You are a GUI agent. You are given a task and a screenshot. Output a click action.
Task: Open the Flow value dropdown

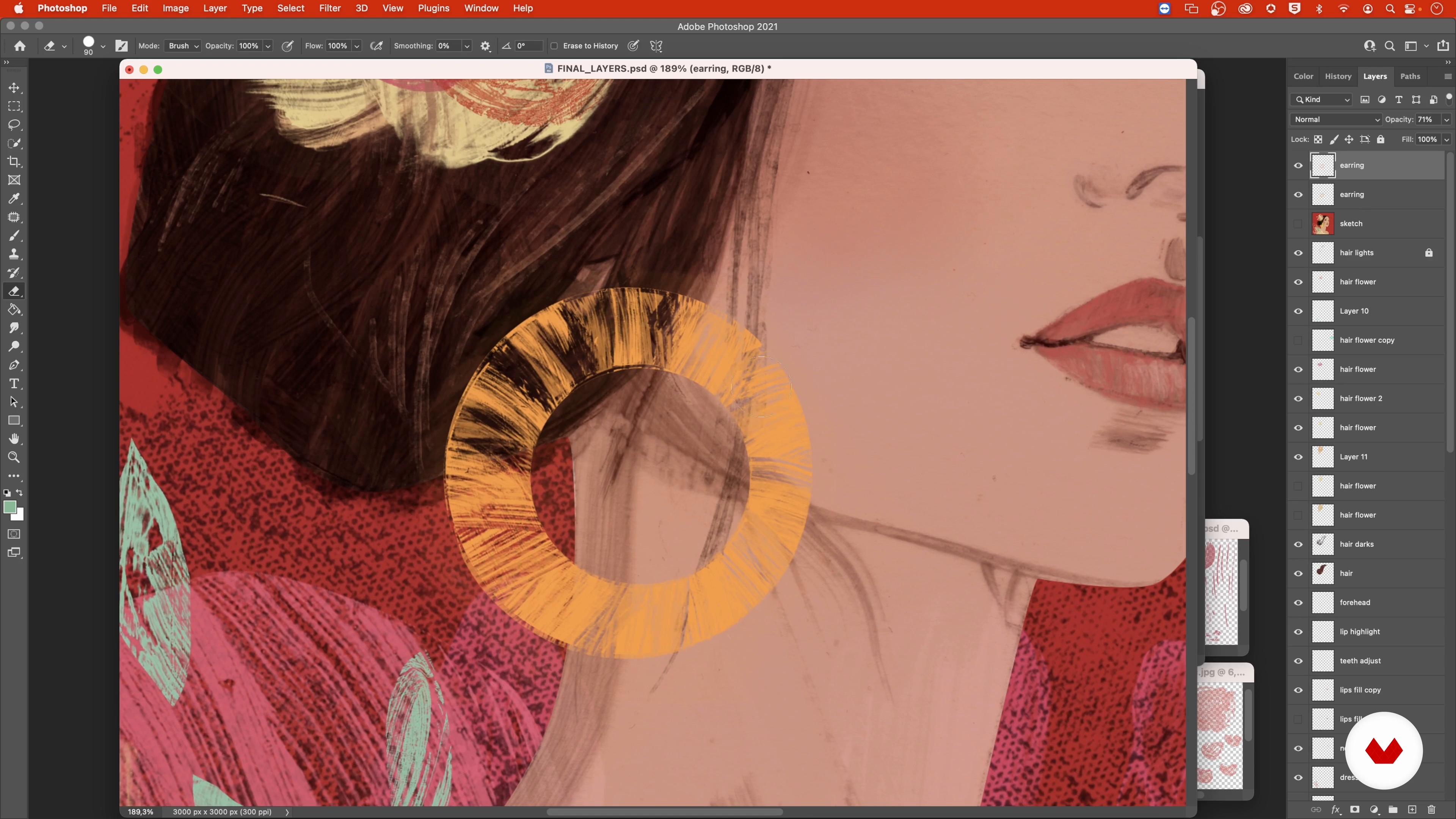point(357,46)
